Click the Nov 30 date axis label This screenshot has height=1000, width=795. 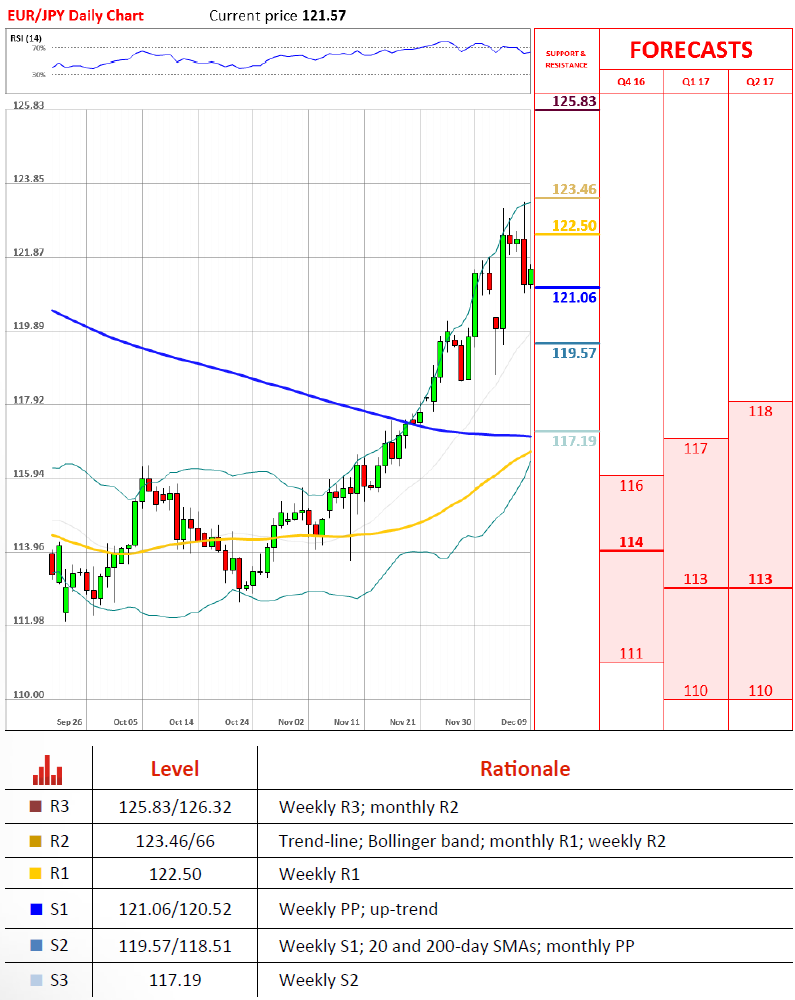[x=458, y=722]
